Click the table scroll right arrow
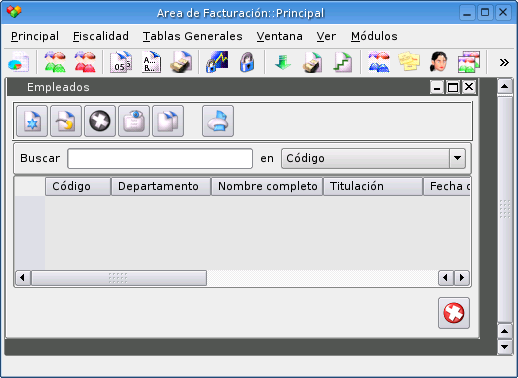The height and width of the screenshot is (378, 518). pyautogui.click(x=462, y=278)
